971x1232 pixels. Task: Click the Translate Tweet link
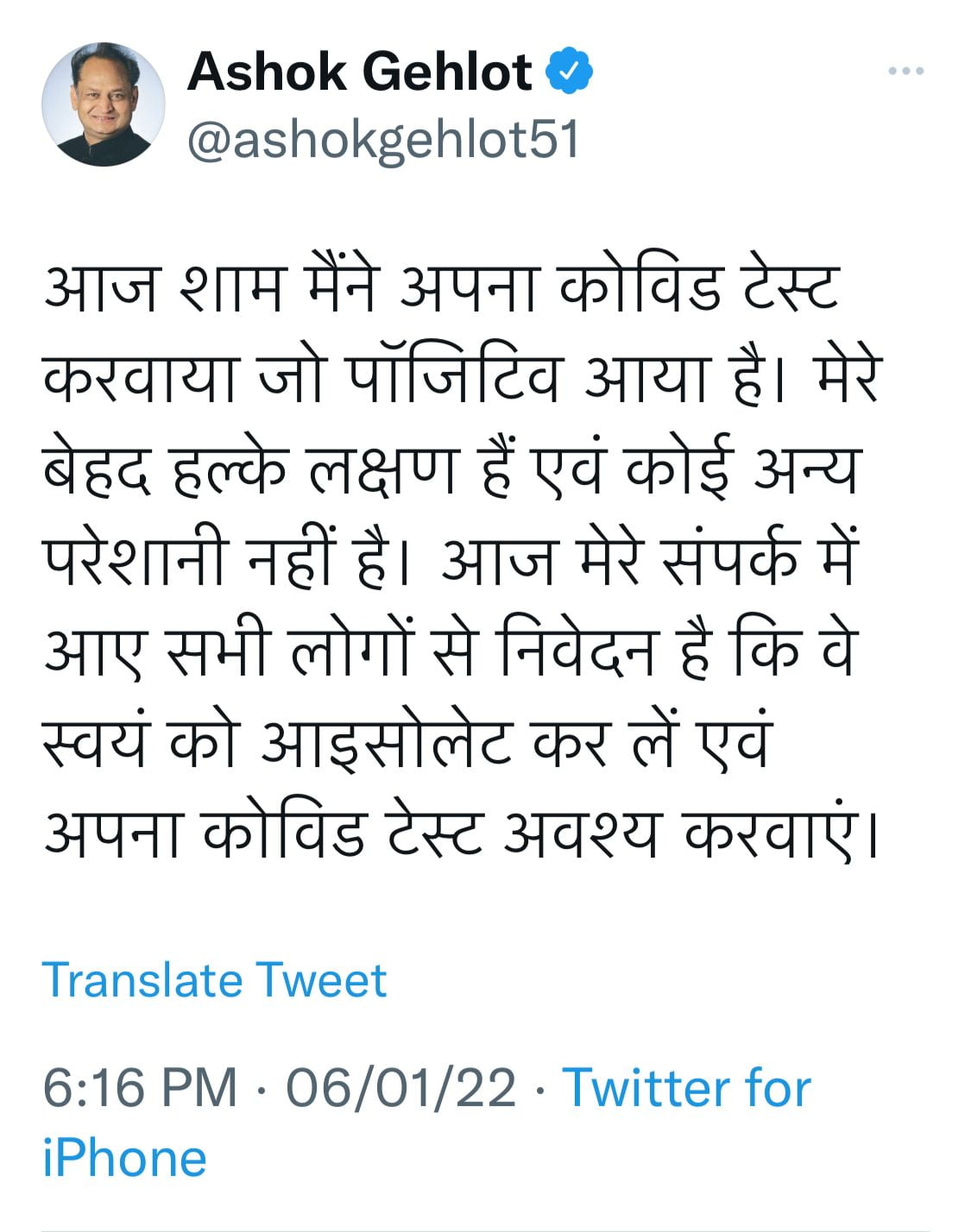pyautogui.click(x=214, y=980)
